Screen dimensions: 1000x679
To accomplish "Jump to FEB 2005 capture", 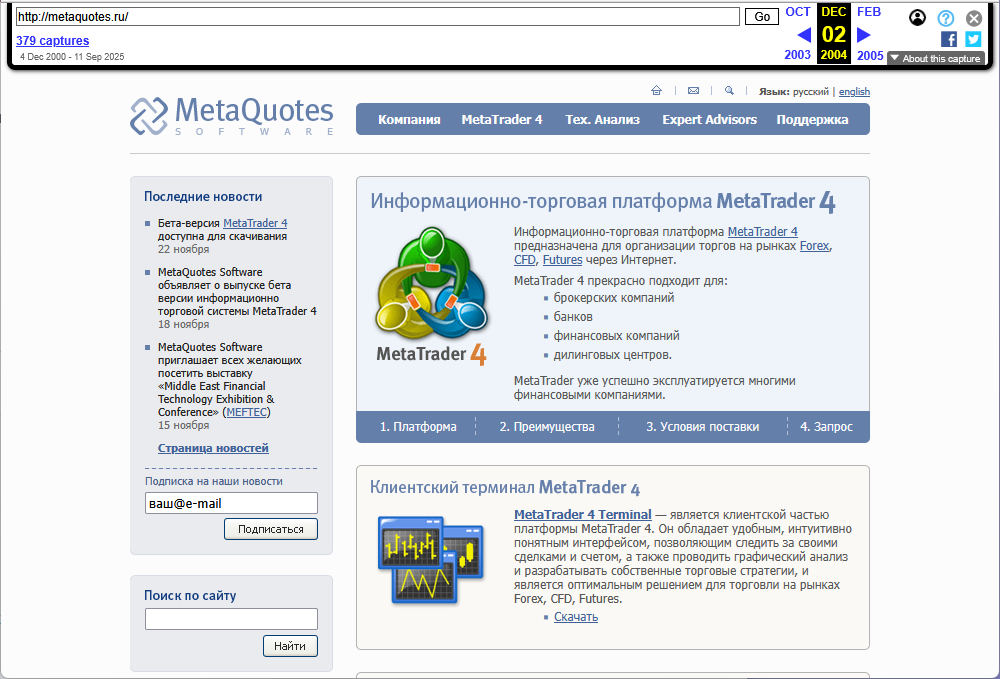I will tap(870, 33).
